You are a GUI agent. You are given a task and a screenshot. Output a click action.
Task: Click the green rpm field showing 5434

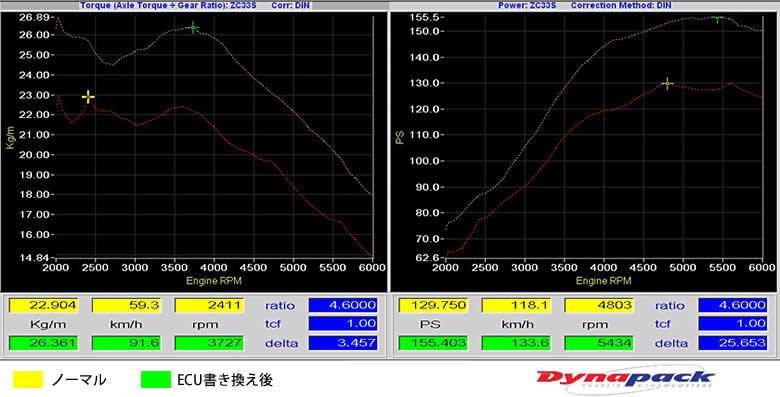[599, 343]
